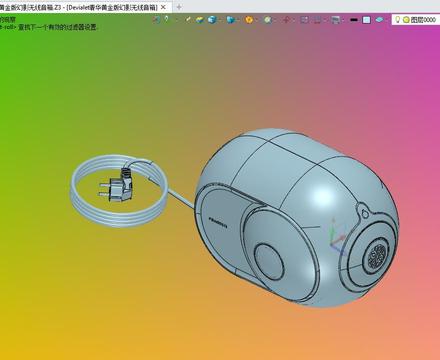This screenshot has width=440, height=360.
Task: Select the power plug in the model
Action: pos(117,187)
